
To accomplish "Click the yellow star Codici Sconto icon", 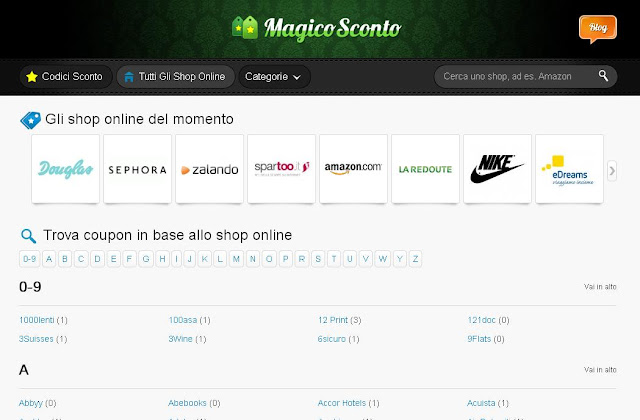I will pyautogui.click(x=32, y=76).
